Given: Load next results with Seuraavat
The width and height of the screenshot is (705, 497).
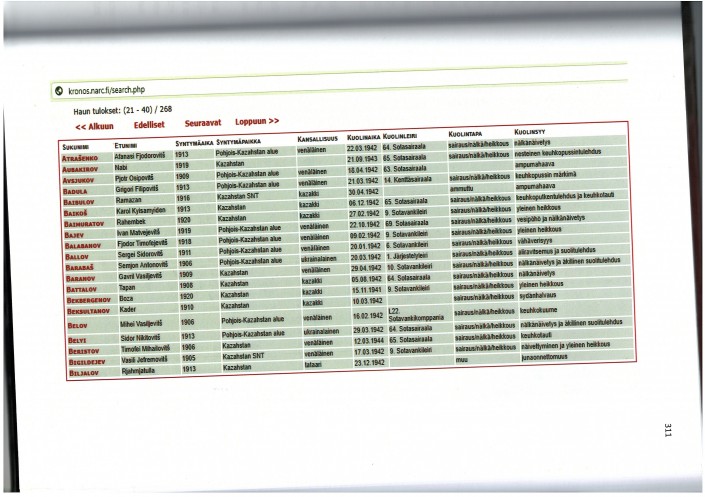Looking at the screenshot, I should [205, 123].
